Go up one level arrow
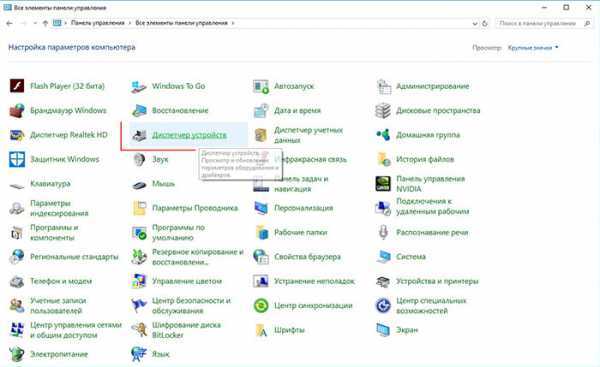 45,23
